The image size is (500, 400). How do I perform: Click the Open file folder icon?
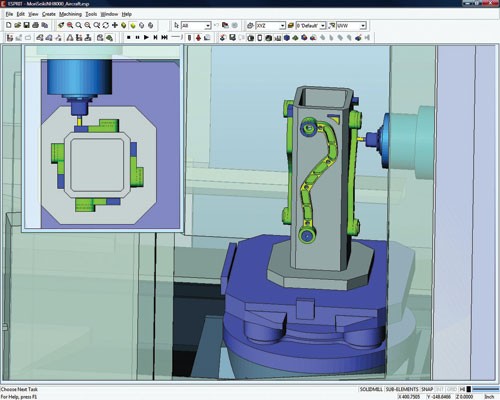tap(18, 25)
